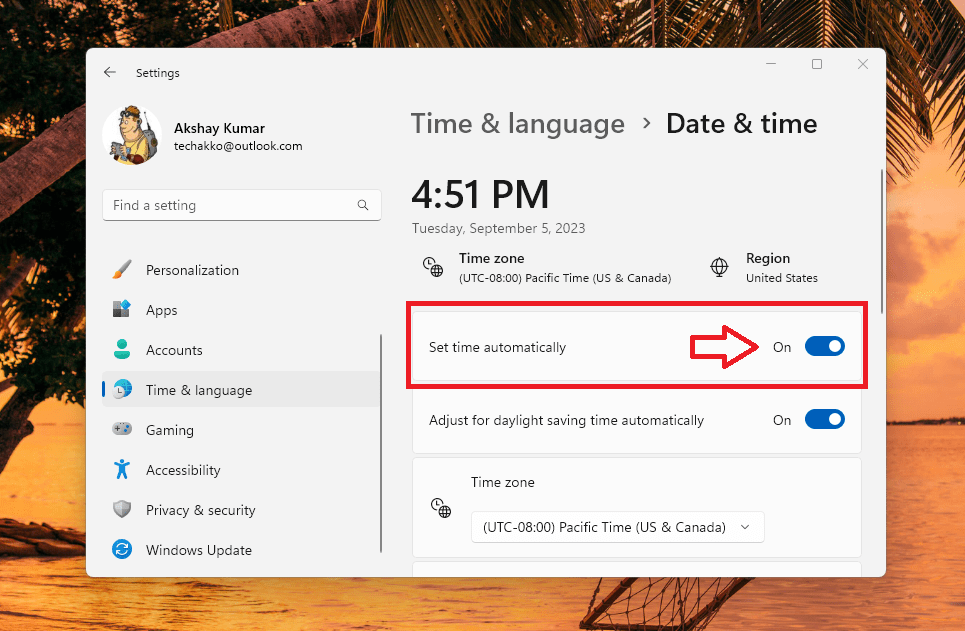Select Date & time in the breadcrumb

[x=741, y=123]
